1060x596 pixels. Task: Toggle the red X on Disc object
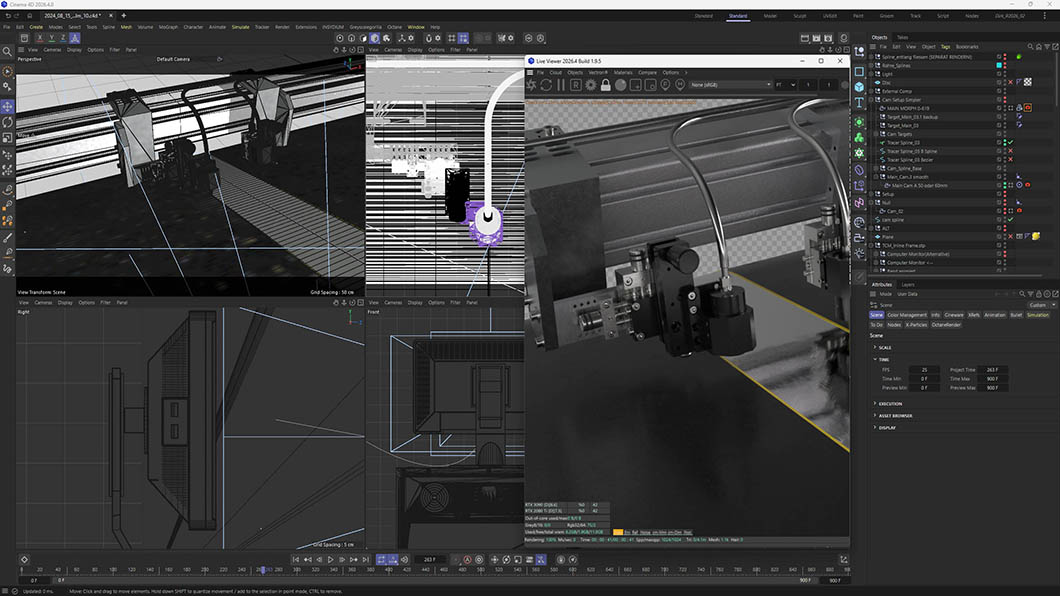(x=1011, y=82)
